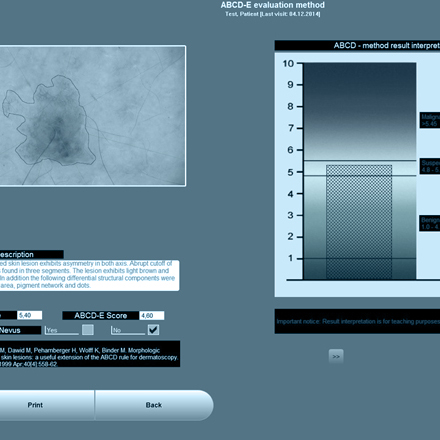Screen dimensions: 440x440
Task: Check the Nevus Yes checkbox
Action: pos(88,330)
